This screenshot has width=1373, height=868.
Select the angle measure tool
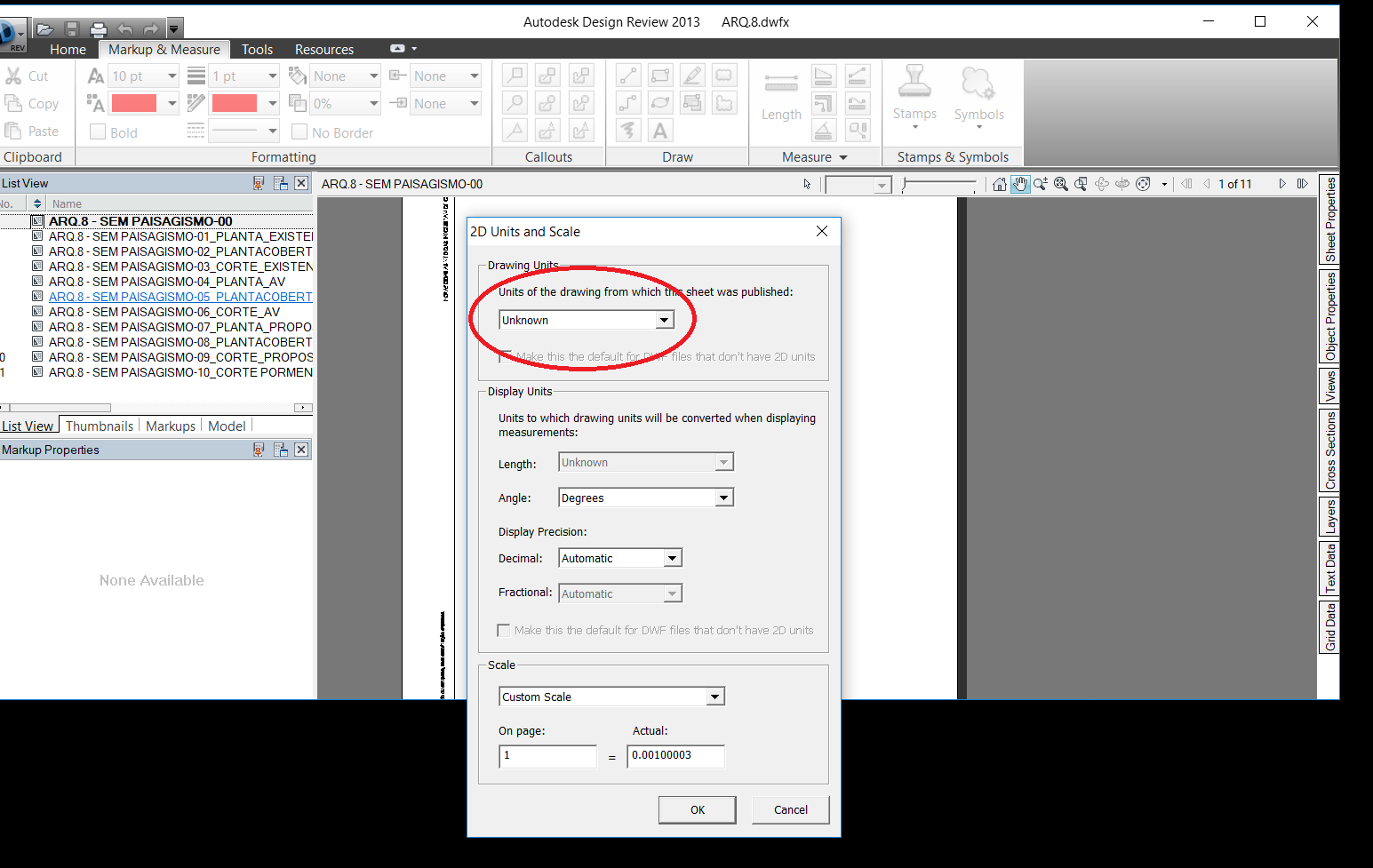[824, 131]
